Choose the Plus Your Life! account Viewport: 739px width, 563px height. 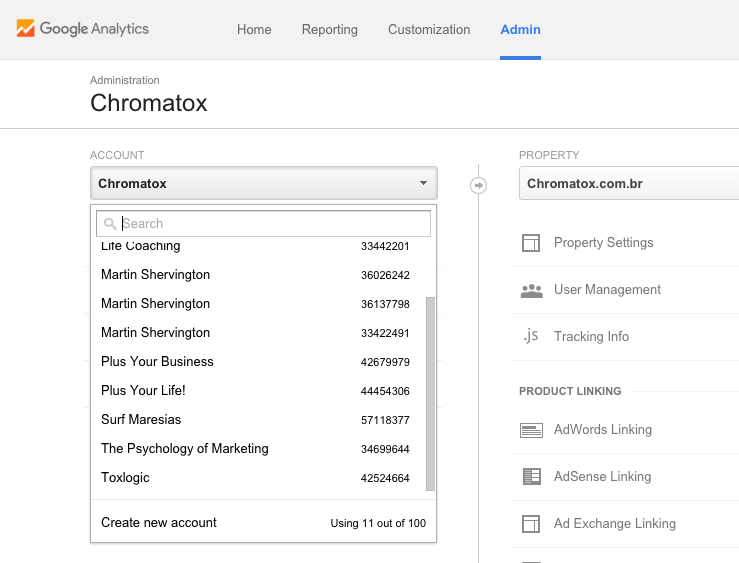point(255,391)
